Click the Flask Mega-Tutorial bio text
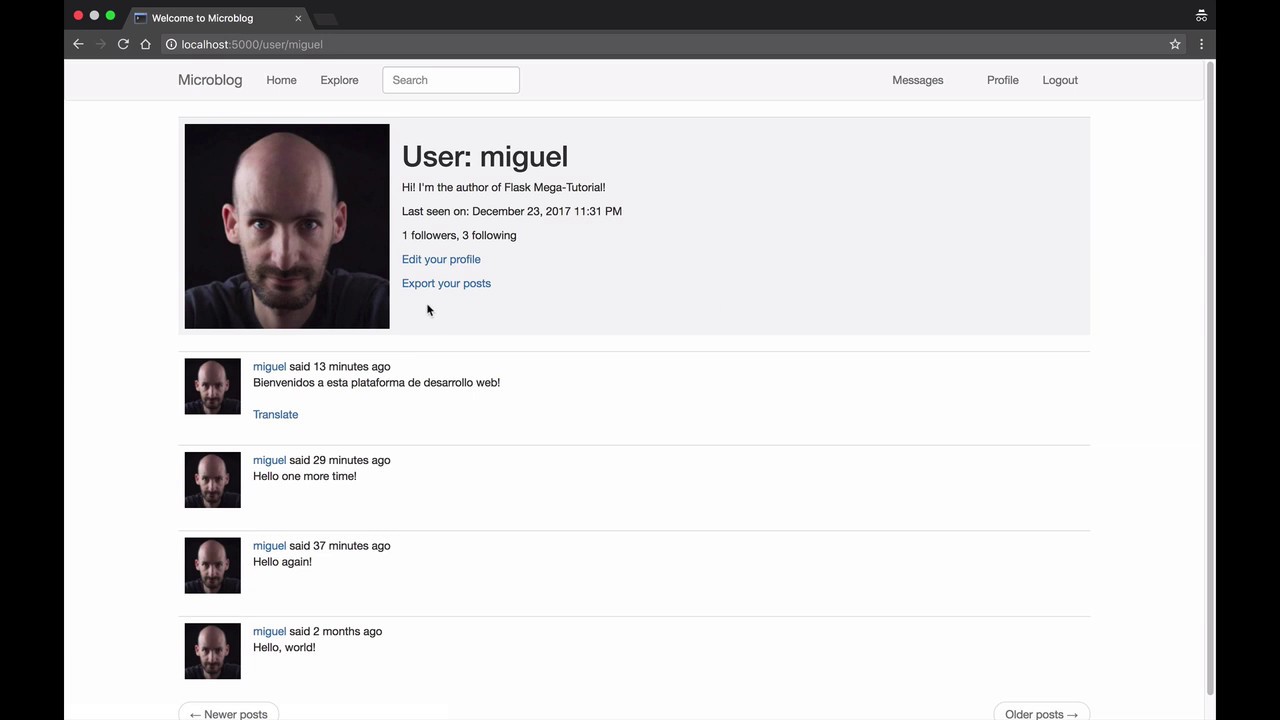 pos(503,187)
